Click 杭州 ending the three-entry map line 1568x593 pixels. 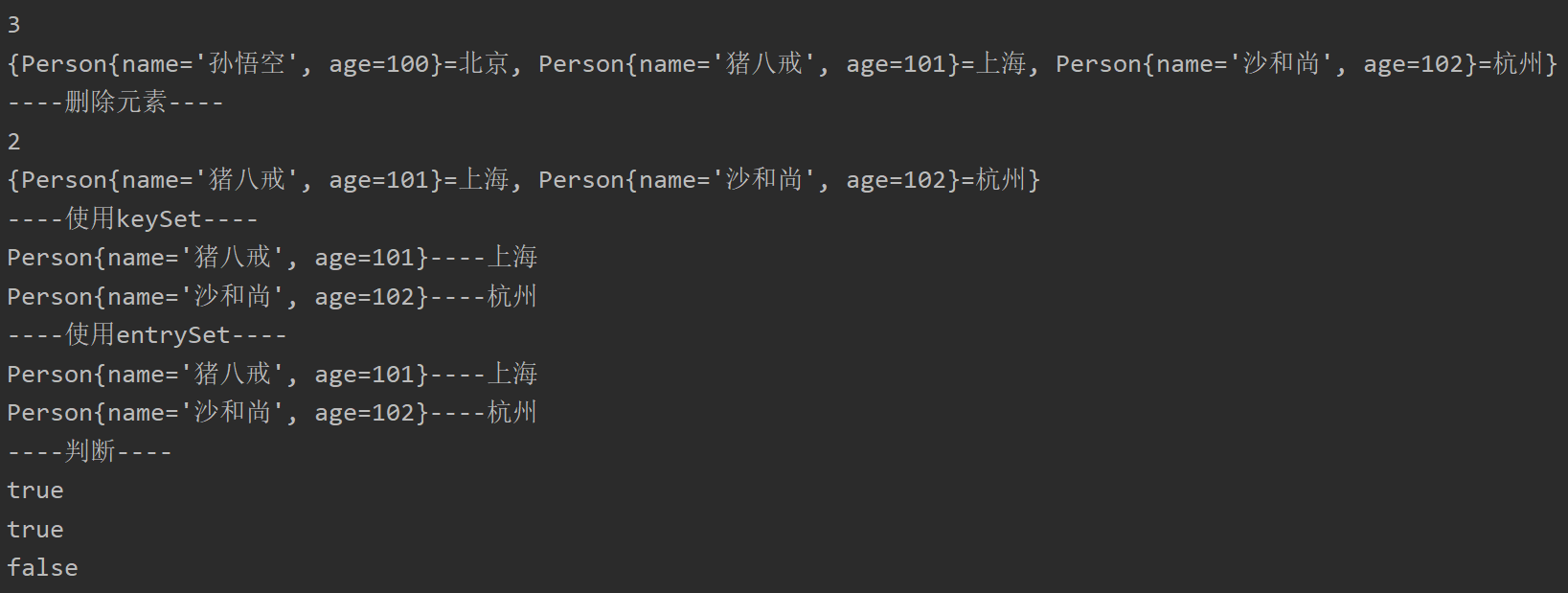[x=1518, y=64]
